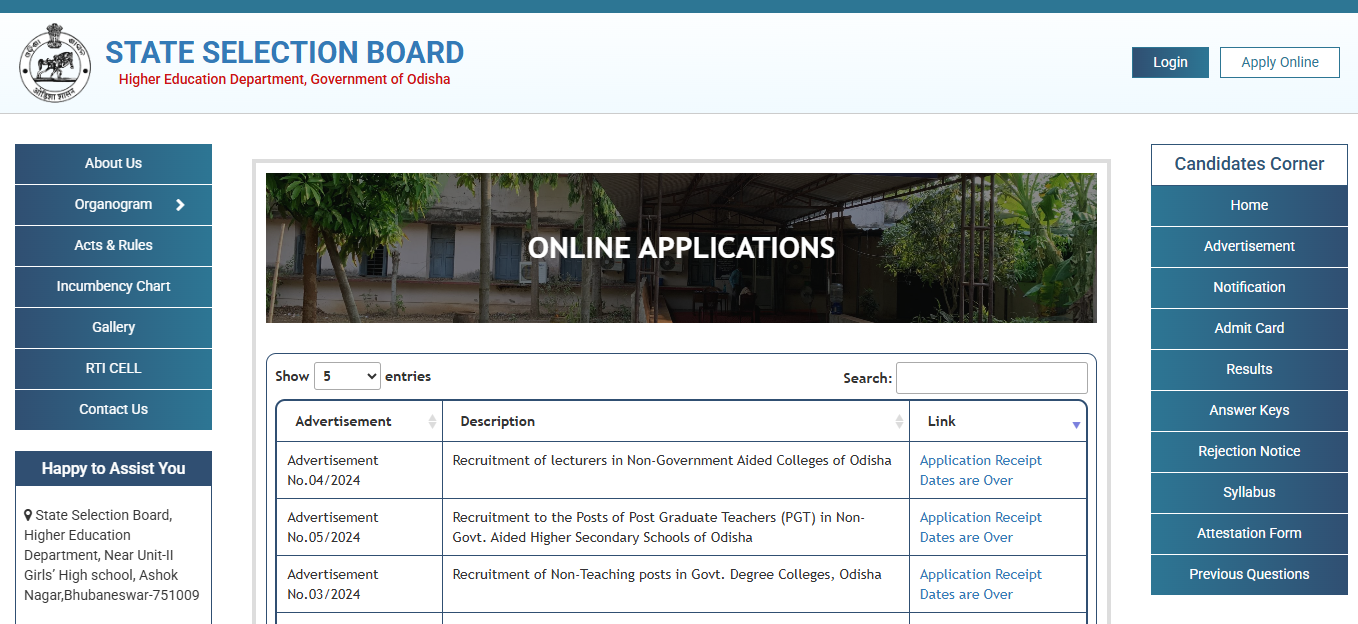Click the sort arrows on Description column

(x=899, y=421)
